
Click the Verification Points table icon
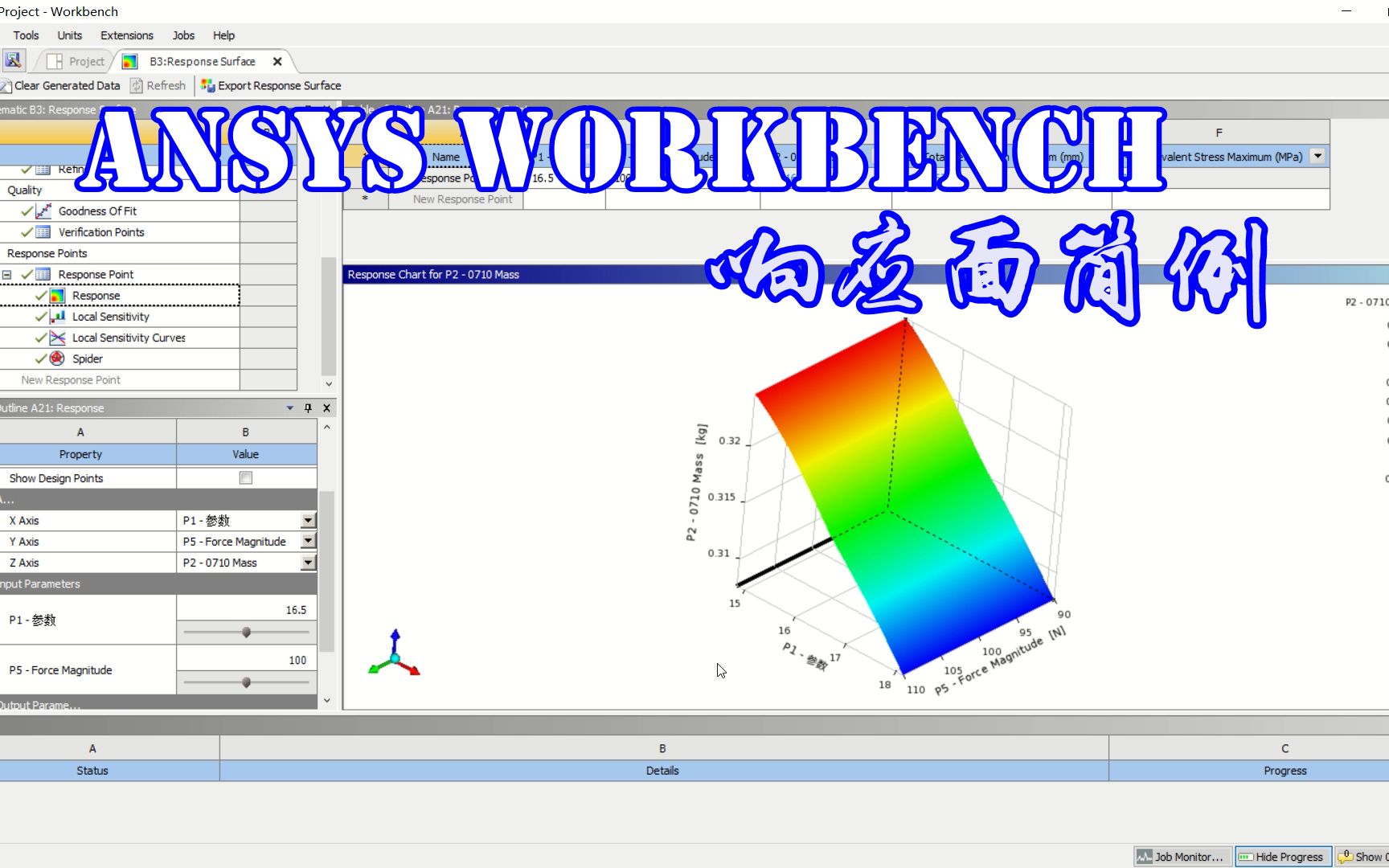[43, 232]
